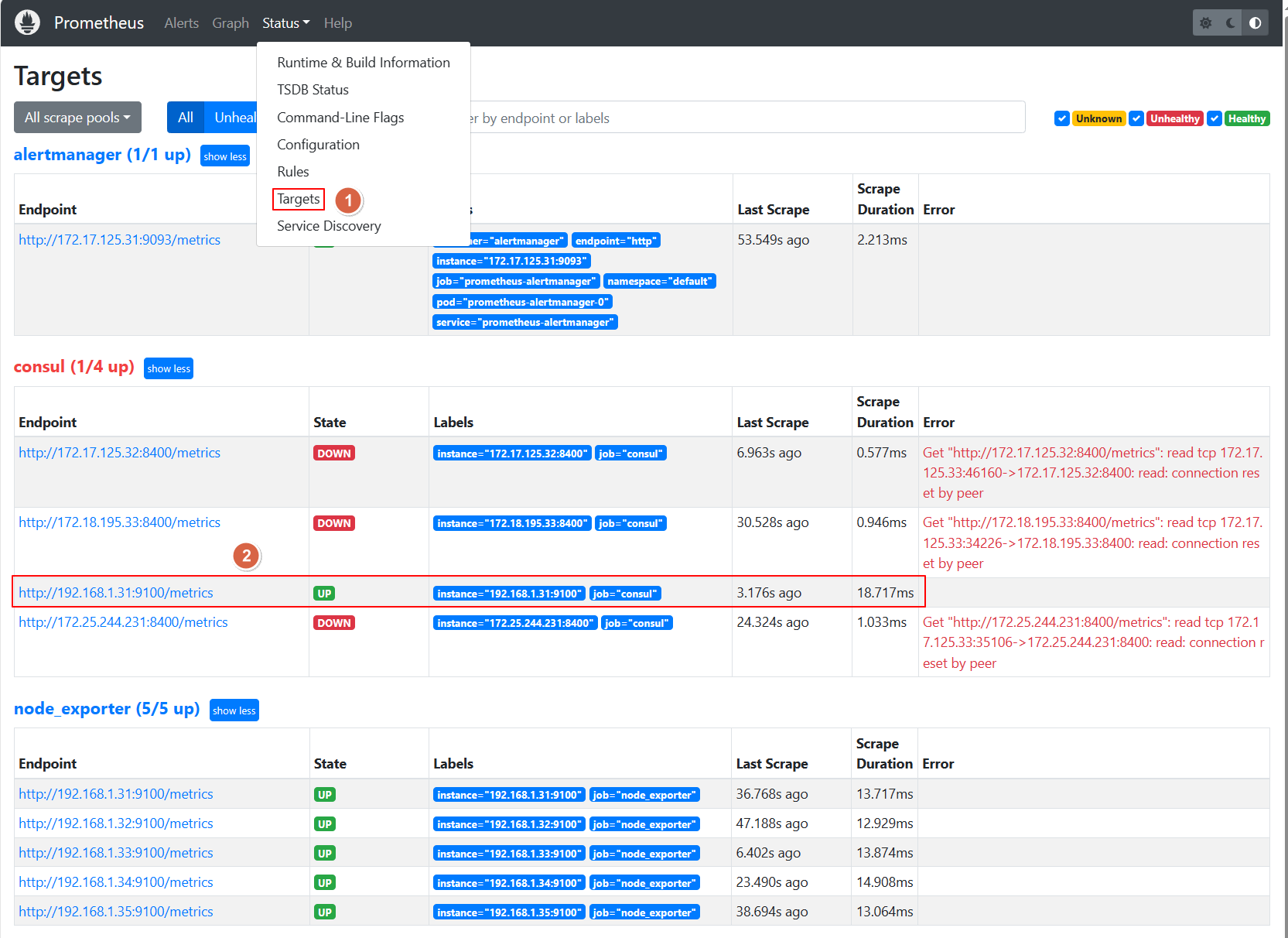Click the pod="prometheus-alertmanager-0" label
Screen dimensions: 1288x938
click(523, 302)
